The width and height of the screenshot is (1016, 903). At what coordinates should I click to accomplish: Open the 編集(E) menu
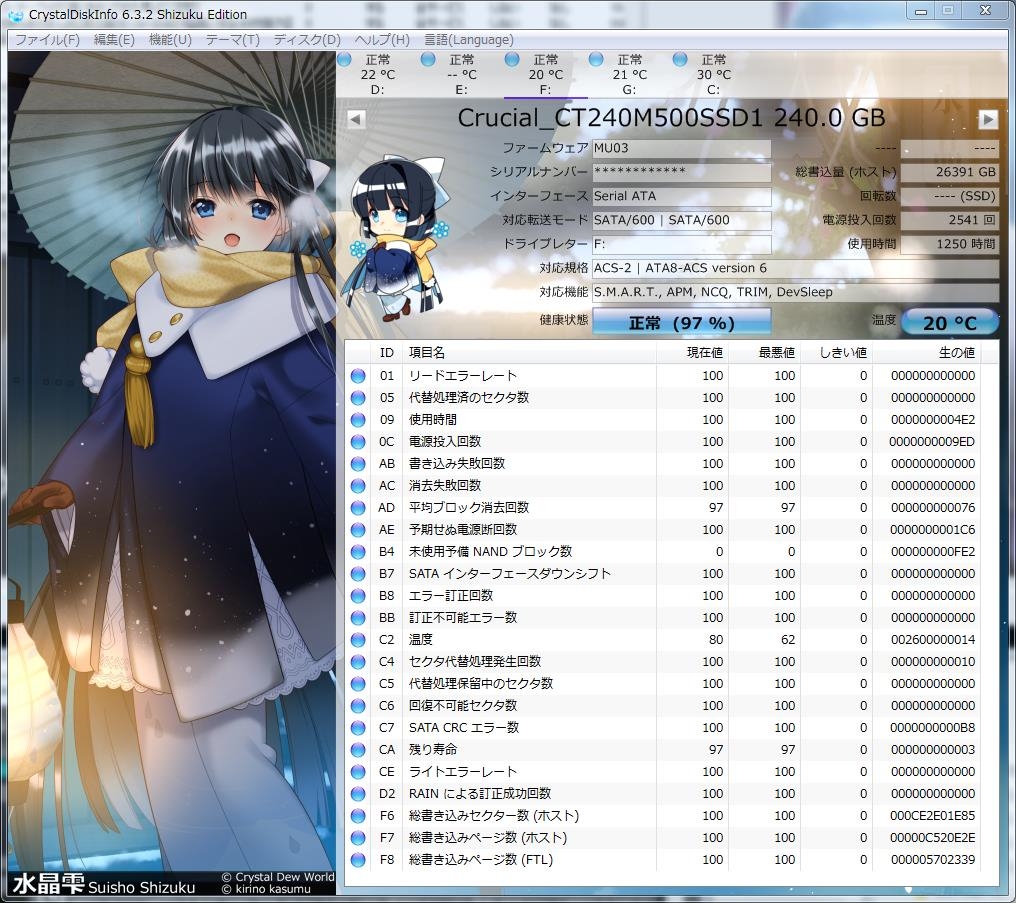(114, 40)
